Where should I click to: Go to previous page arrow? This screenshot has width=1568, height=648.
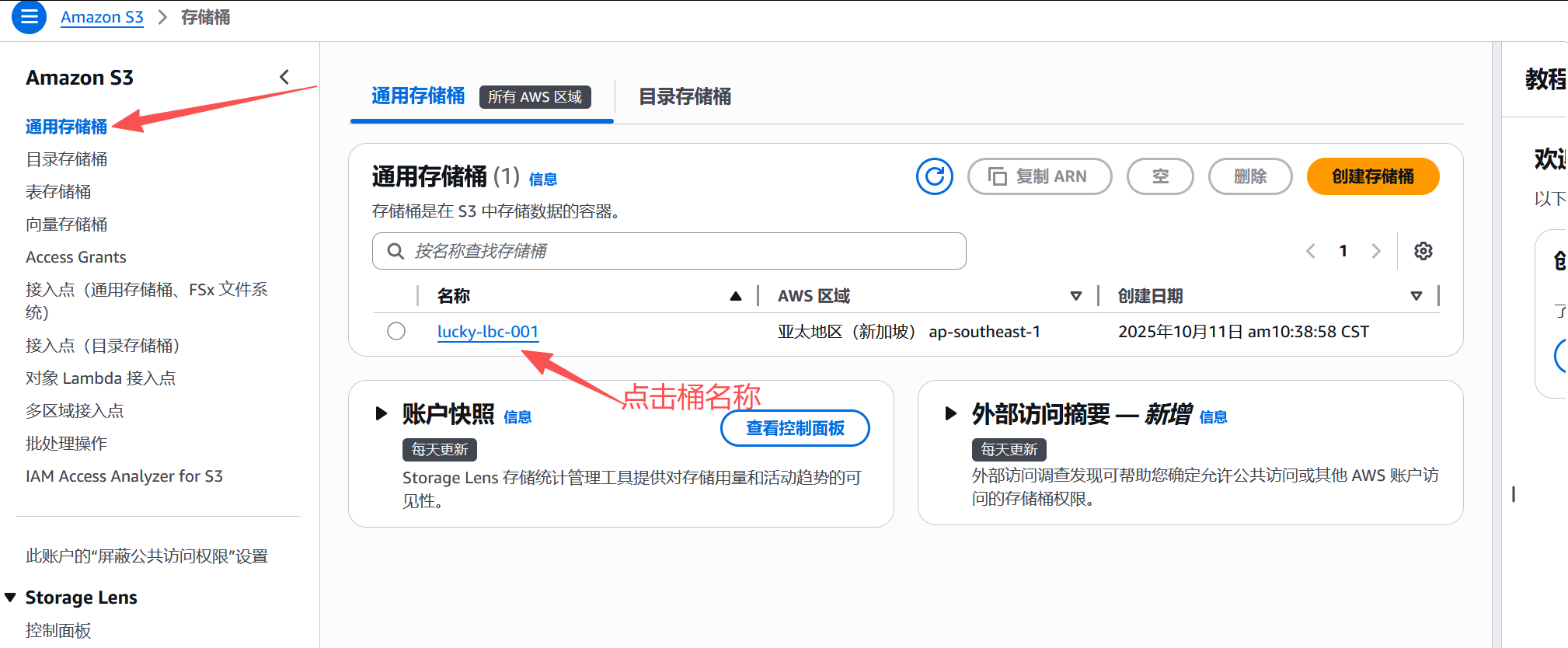point(1311,251)
